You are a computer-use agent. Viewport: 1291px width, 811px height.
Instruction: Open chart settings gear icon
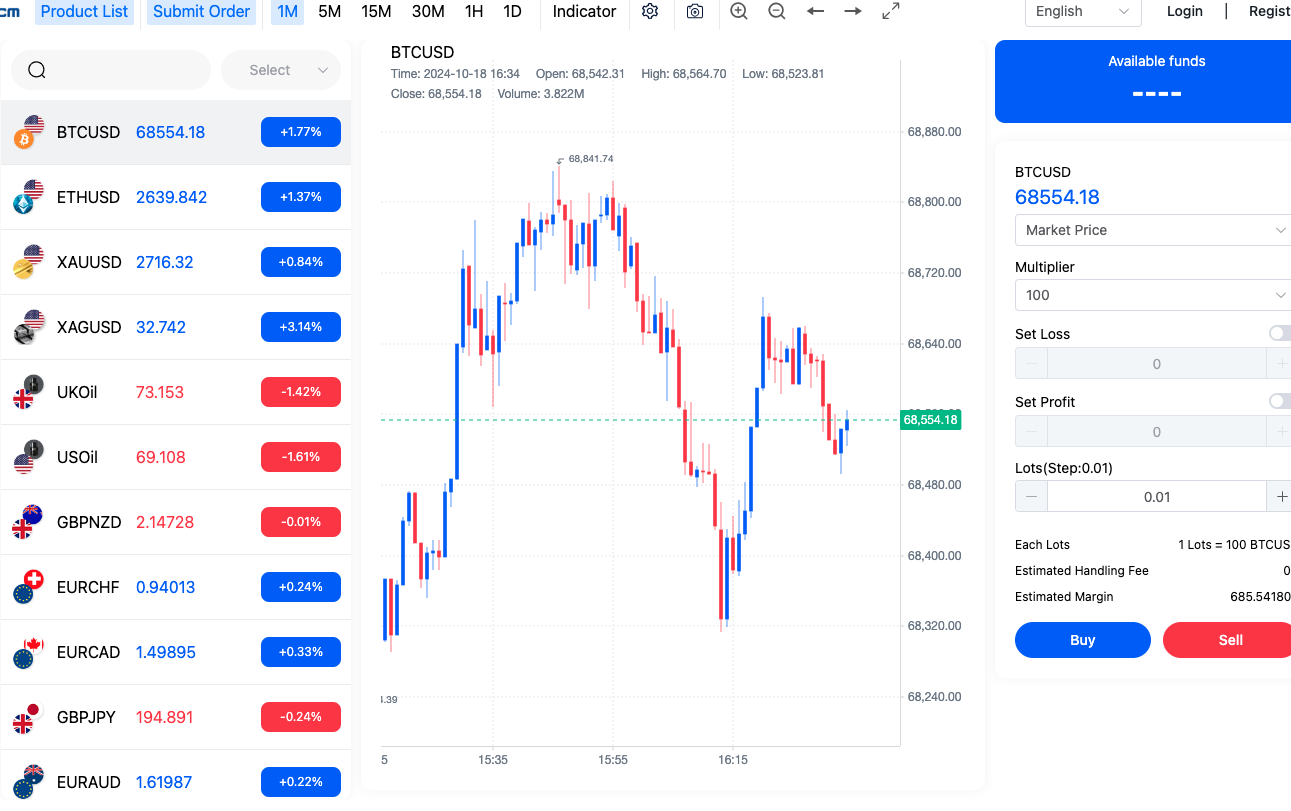(650, 12)
